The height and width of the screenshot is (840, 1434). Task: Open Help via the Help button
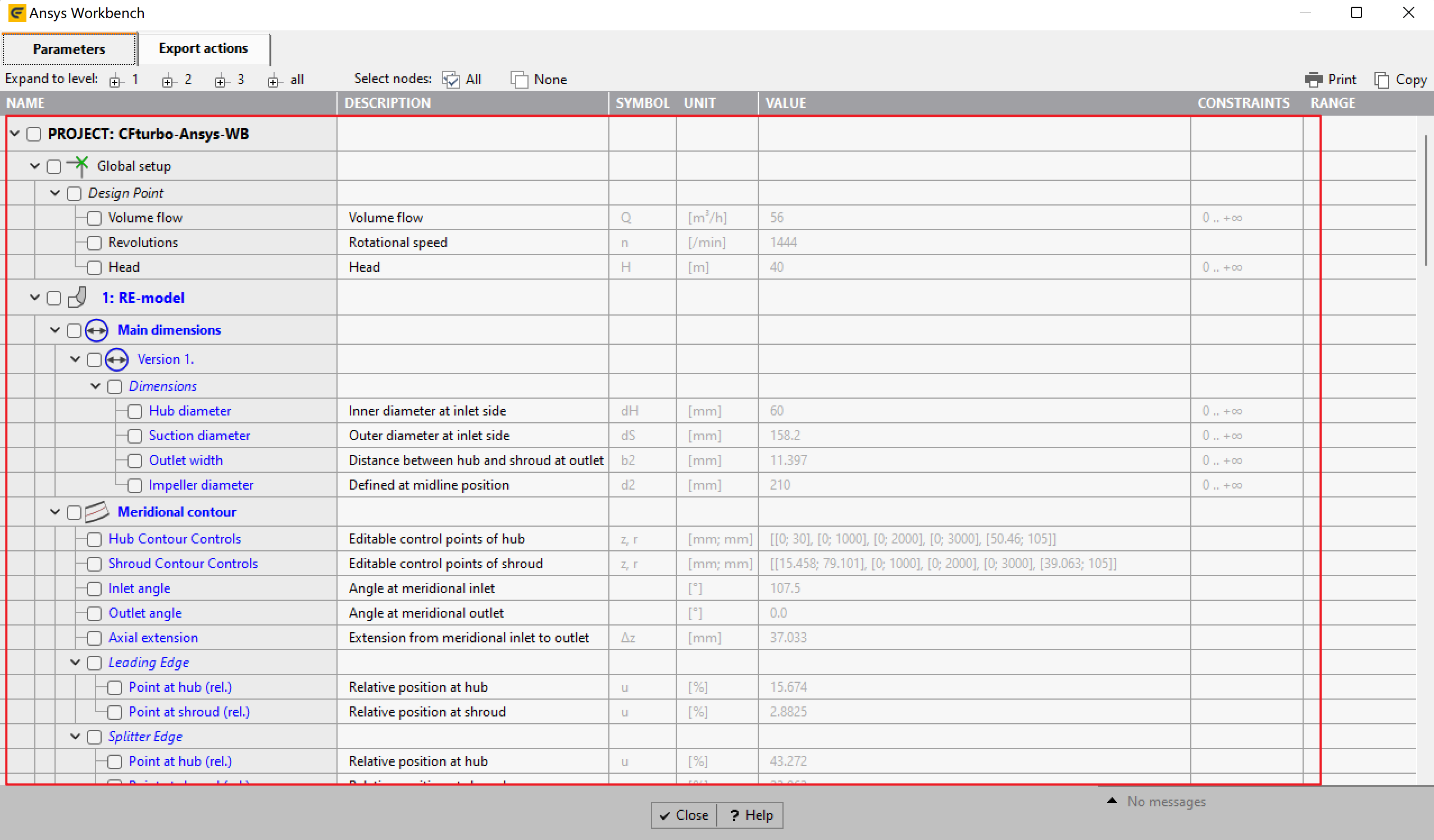(x=751, y=815)
